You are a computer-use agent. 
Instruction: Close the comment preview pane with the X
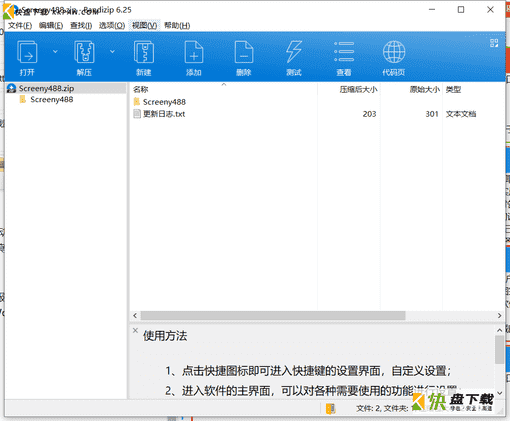(135, 330)
